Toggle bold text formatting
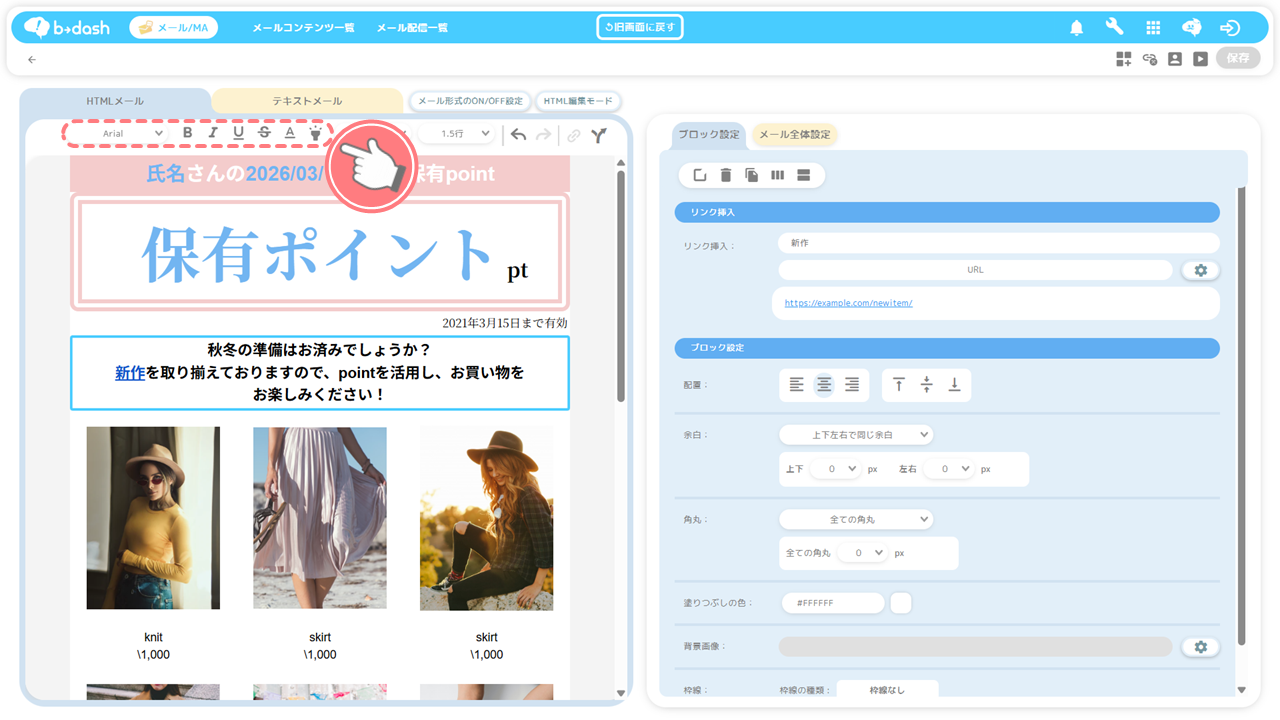 (187, 133)
